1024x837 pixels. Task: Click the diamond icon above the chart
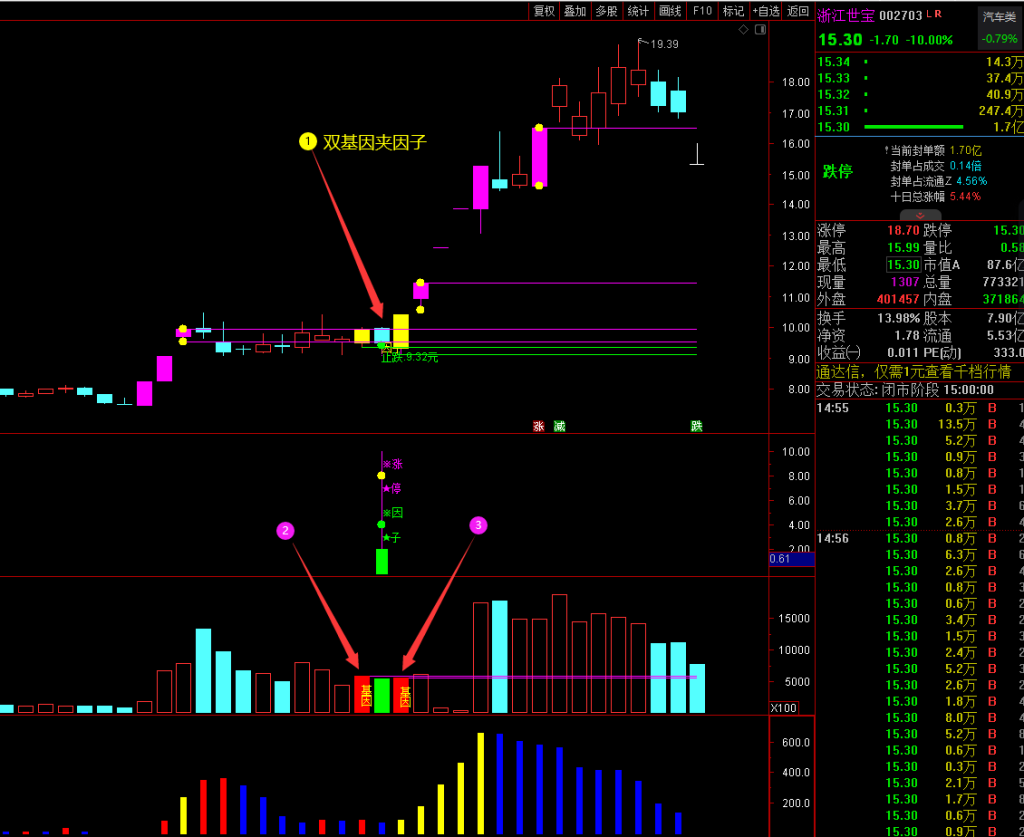click(743, 30)
